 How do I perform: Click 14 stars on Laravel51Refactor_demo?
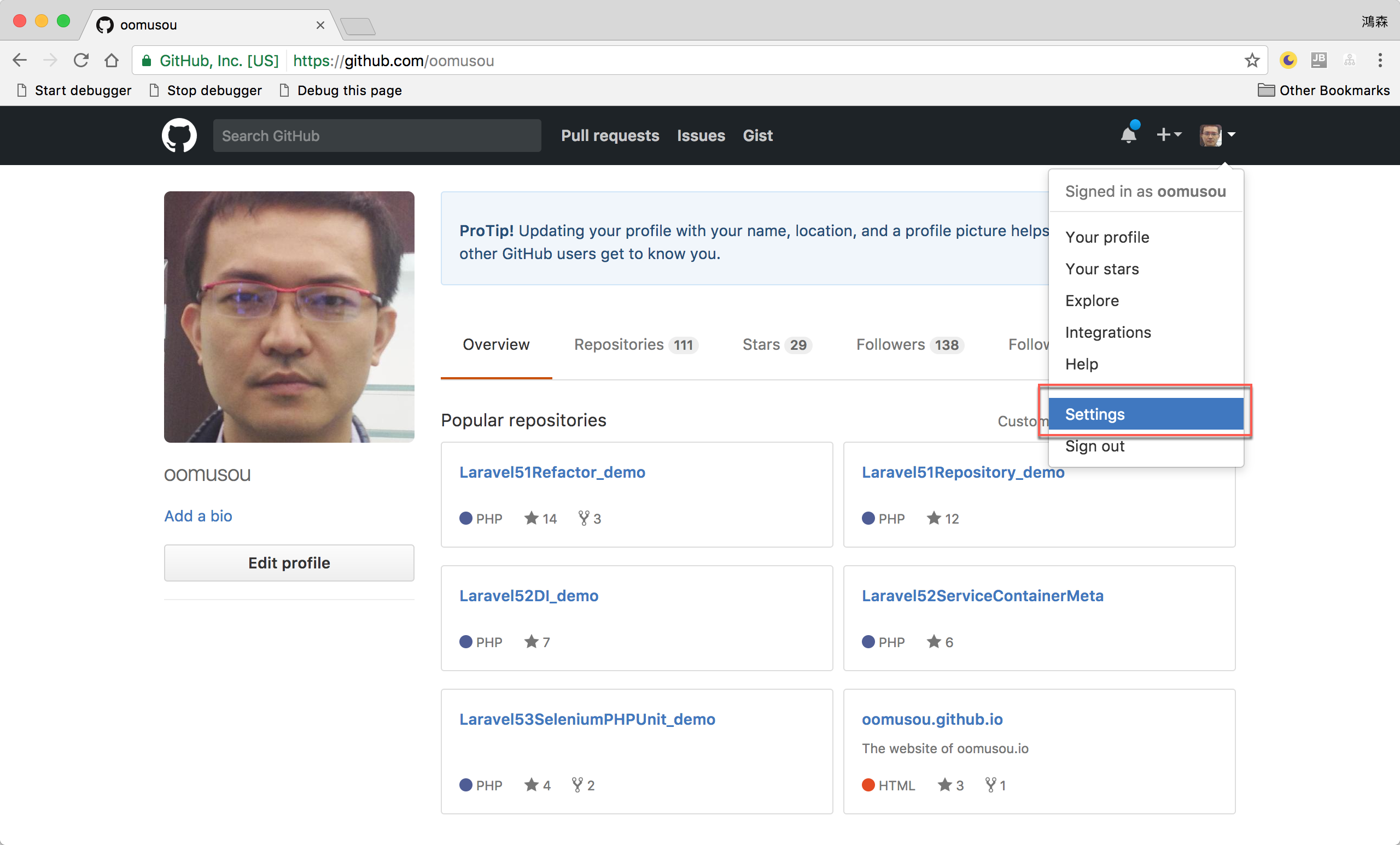tap(540, 519)
